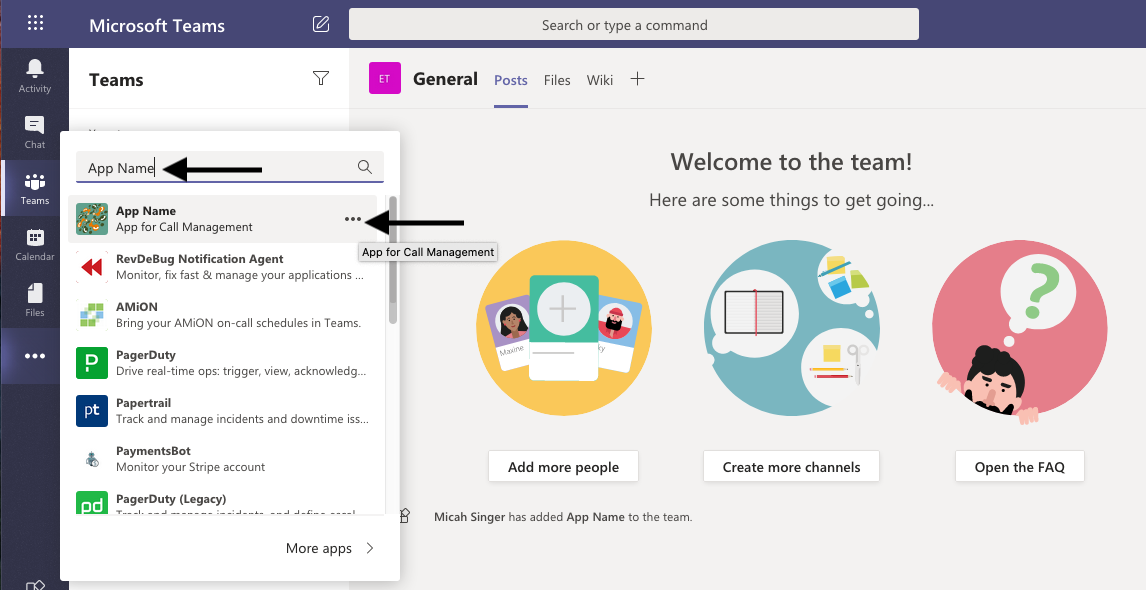Image resolution: width=1146 pixels, height=590 pixels.
Task: Select the App Name result title
Action: pyautogui.click(x=145, y=211)
